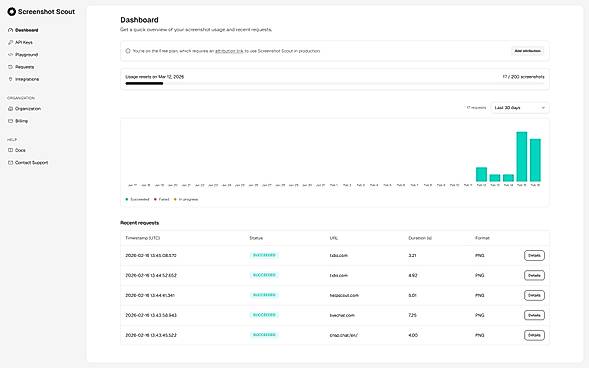Toggle Succeeded series in chart legend
Screen dimensions: 589x368
(137, 199)
